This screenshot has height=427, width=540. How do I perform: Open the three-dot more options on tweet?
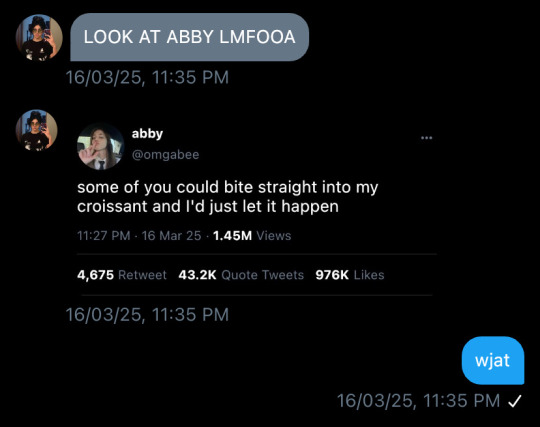coord(426,138)
